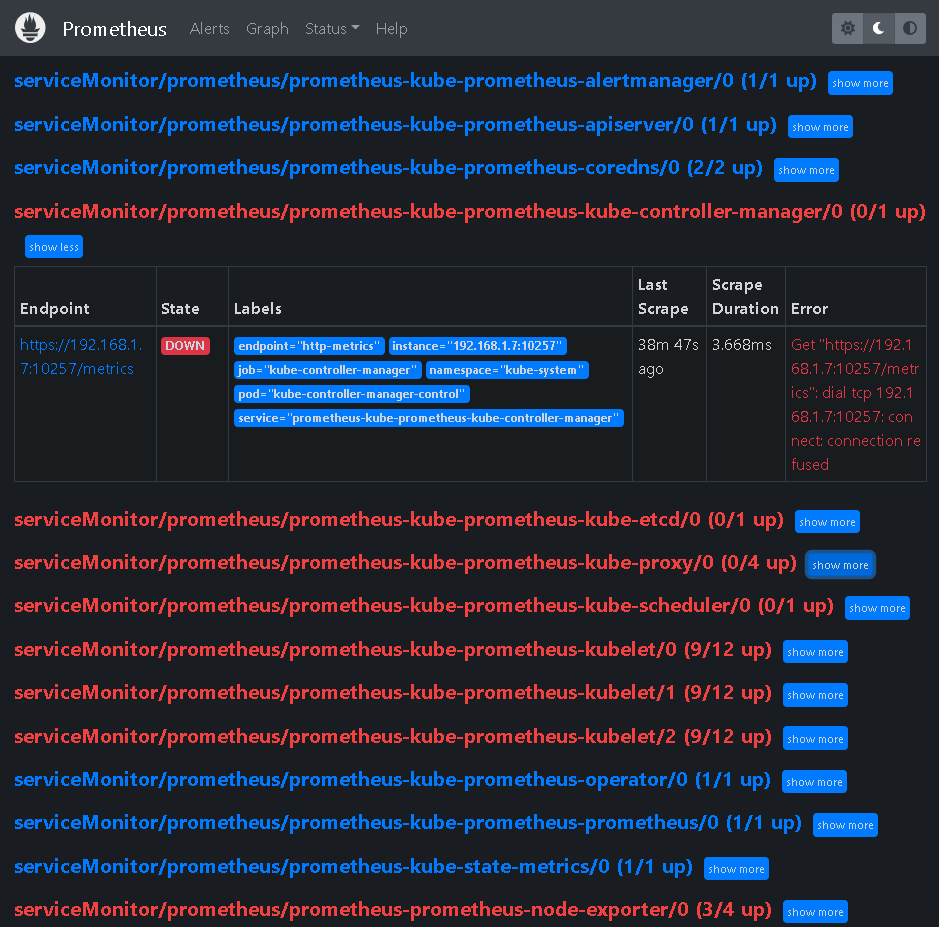Open the Graph page

coord(267,29)
